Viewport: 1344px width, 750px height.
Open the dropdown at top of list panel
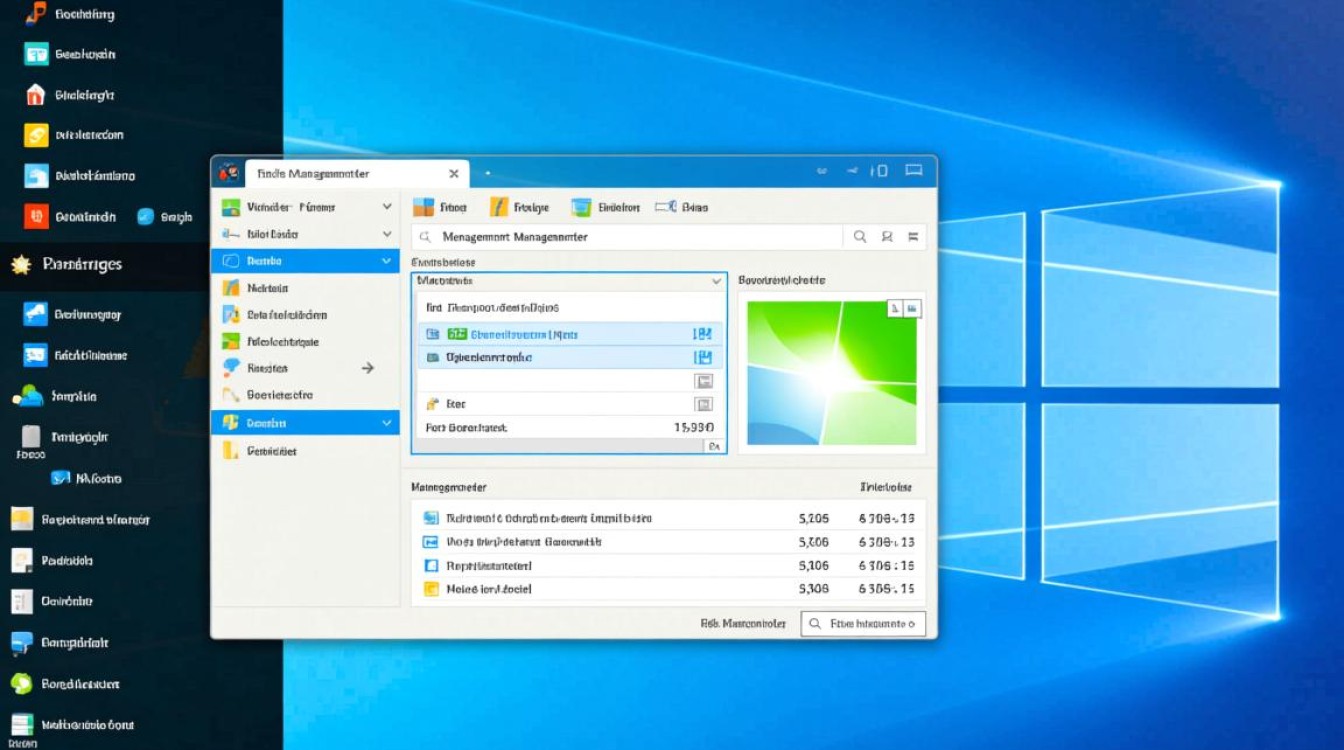(715, 282)
